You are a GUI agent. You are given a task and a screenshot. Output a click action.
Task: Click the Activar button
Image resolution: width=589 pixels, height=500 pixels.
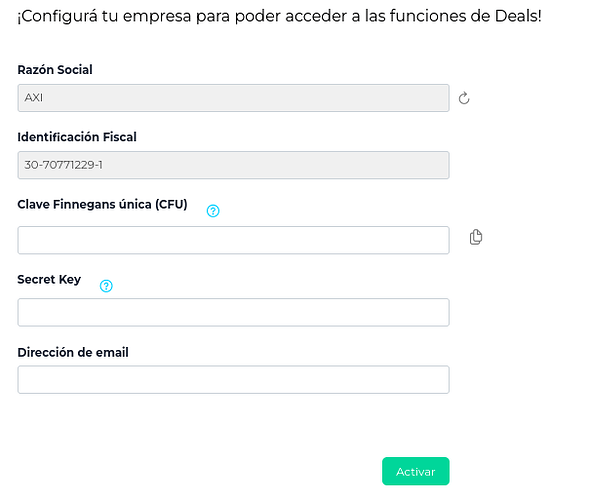point(415,471)
